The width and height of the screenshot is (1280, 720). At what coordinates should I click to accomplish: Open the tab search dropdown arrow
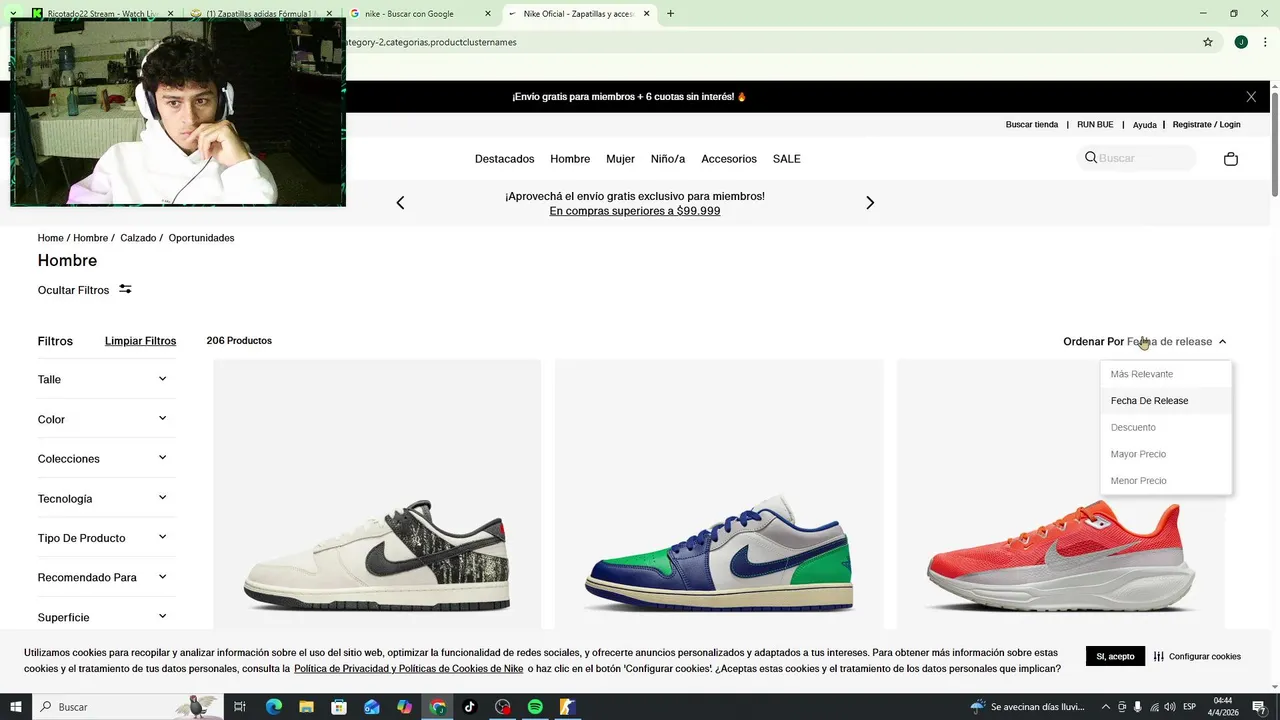click(x=13, y=14)
